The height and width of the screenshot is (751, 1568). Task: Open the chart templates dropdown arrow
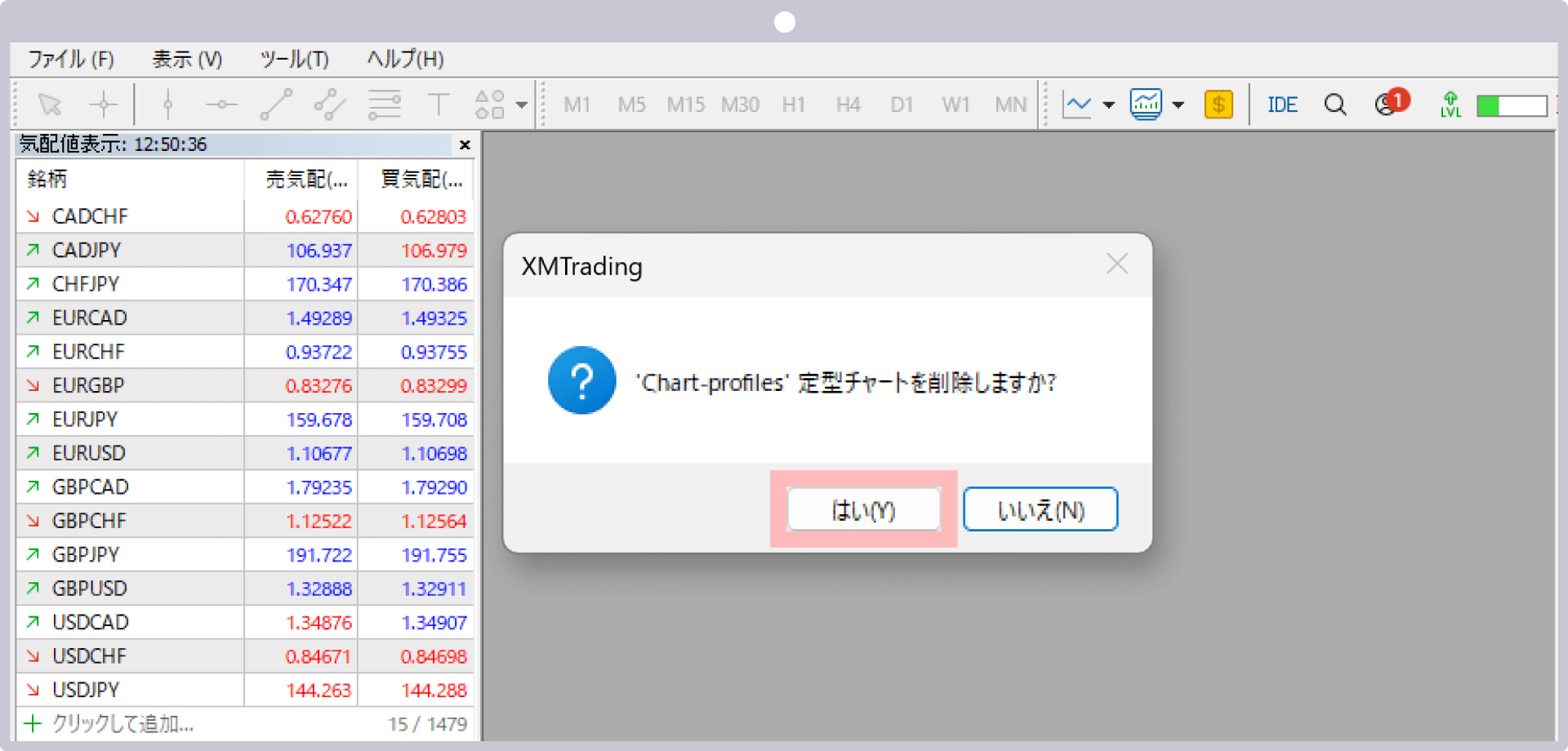point(1178,104)
